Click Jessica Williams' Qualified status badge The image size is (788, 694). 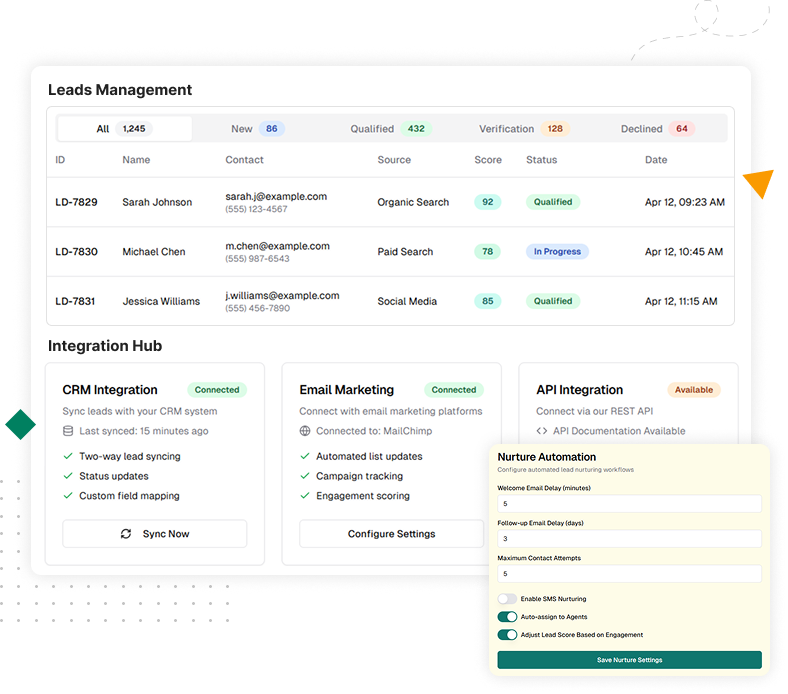553,302
